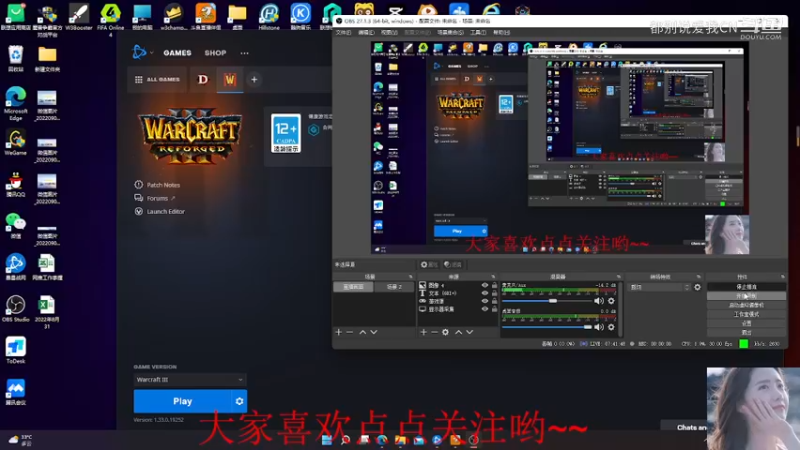Screen dimensions: 800x450
Task: Click the 启动虚拟摄像机 button
Action: pos(746,305)
